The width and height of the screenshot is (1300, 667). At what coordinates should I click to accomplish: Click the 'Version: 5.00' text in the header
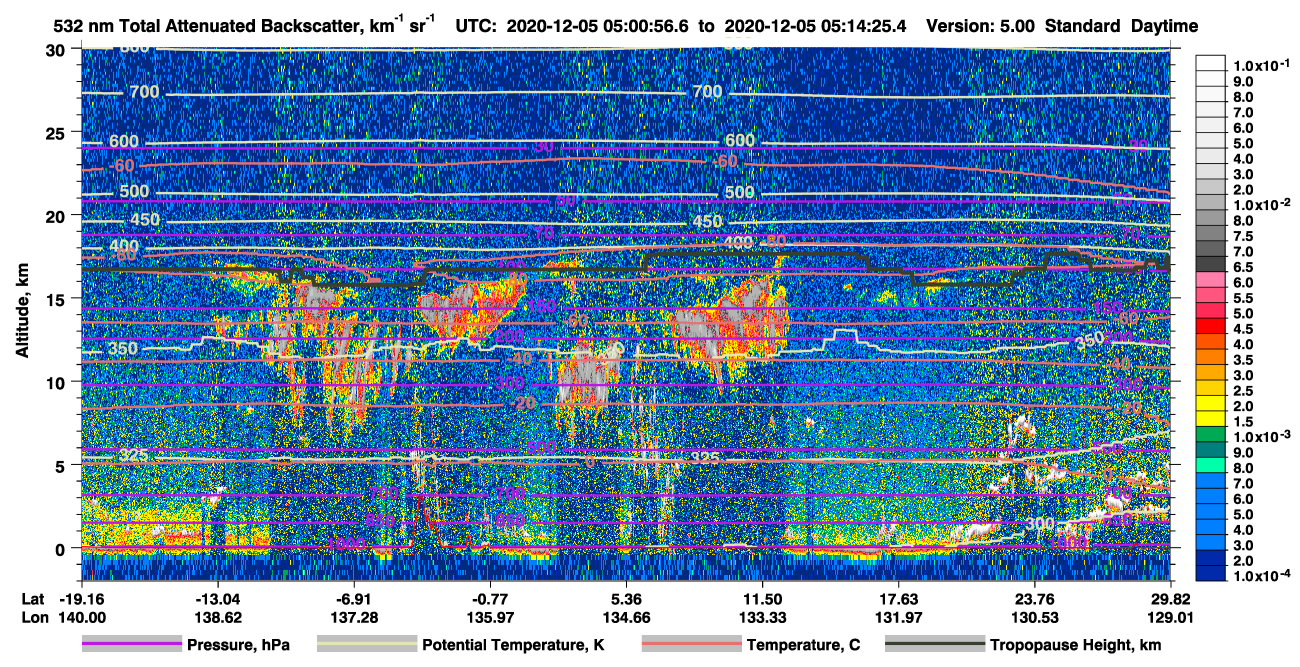coord(981,26)
